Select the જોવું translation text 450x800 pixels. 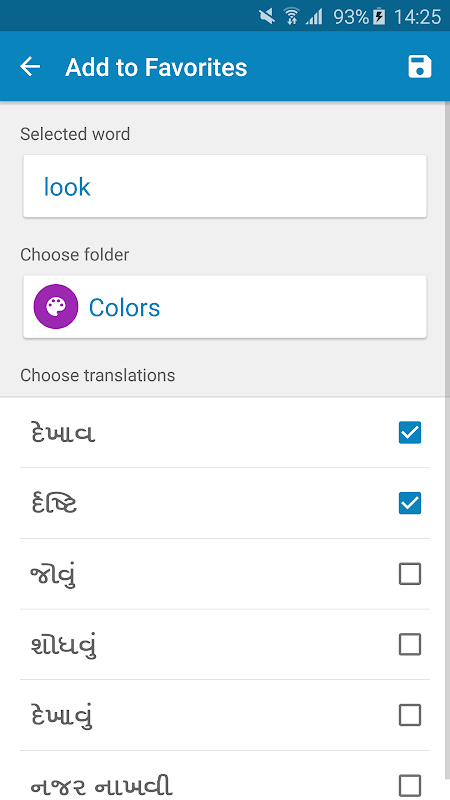point(54,575)
